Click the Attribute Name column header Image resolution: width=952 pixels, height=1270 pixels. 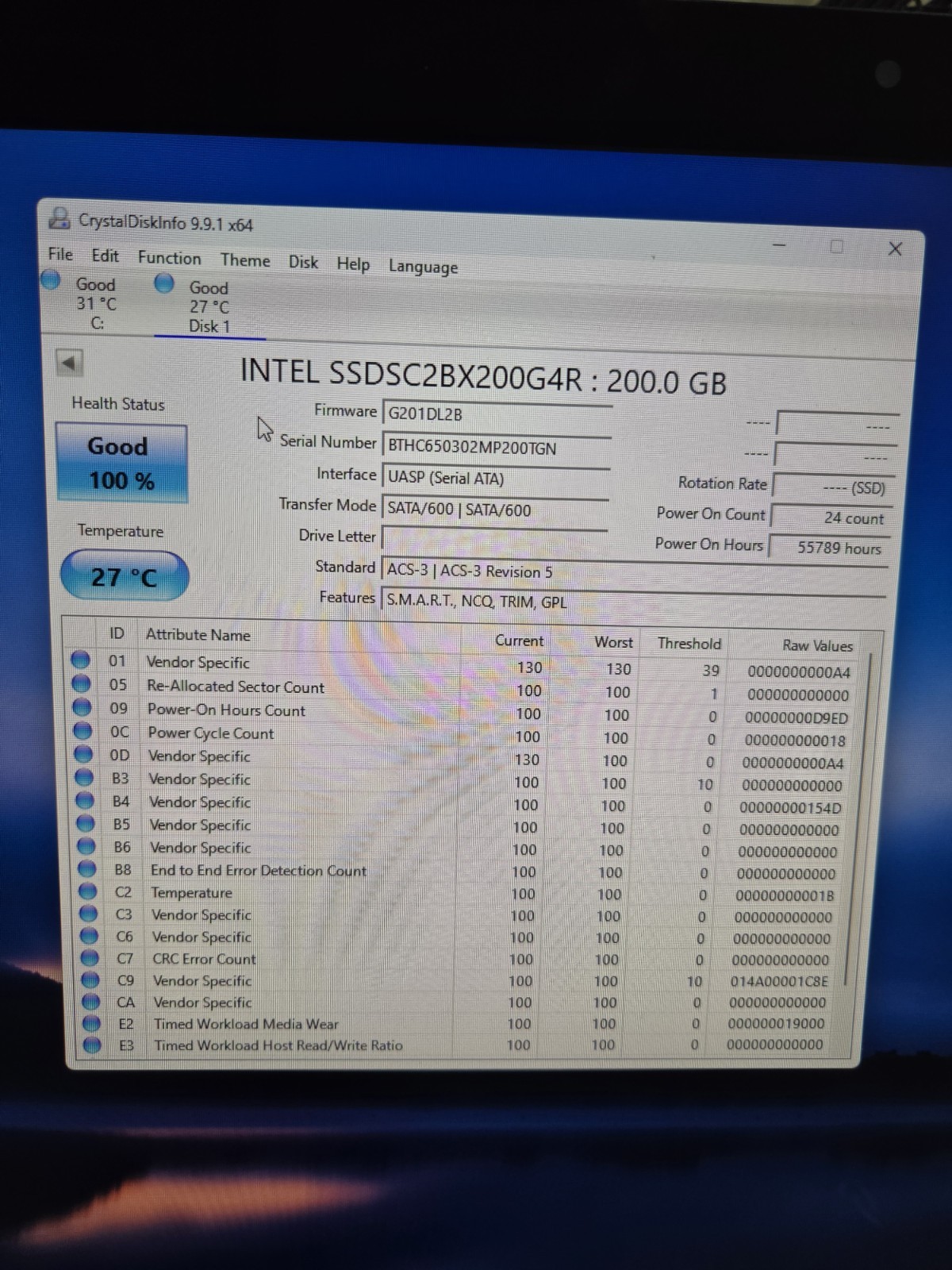(198, 635)
